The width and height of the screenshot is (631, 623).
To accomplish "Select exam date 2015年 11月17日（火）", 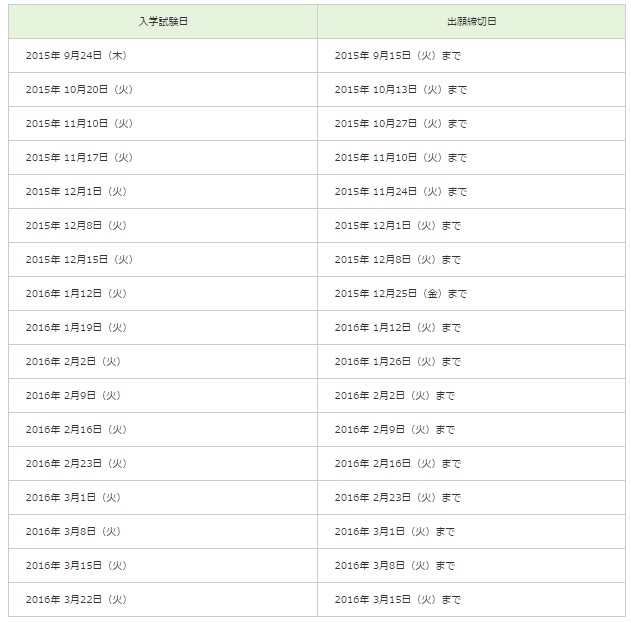I will [x=79, y=158].
